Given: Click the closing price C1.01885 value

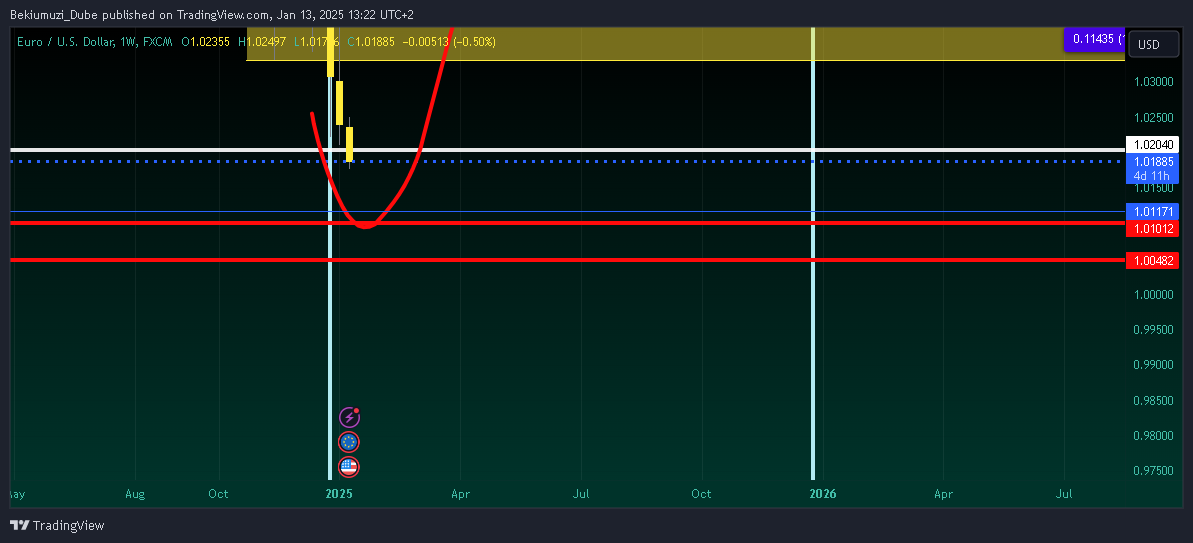Looking at the screenshot, I should [x=371, y=42].
